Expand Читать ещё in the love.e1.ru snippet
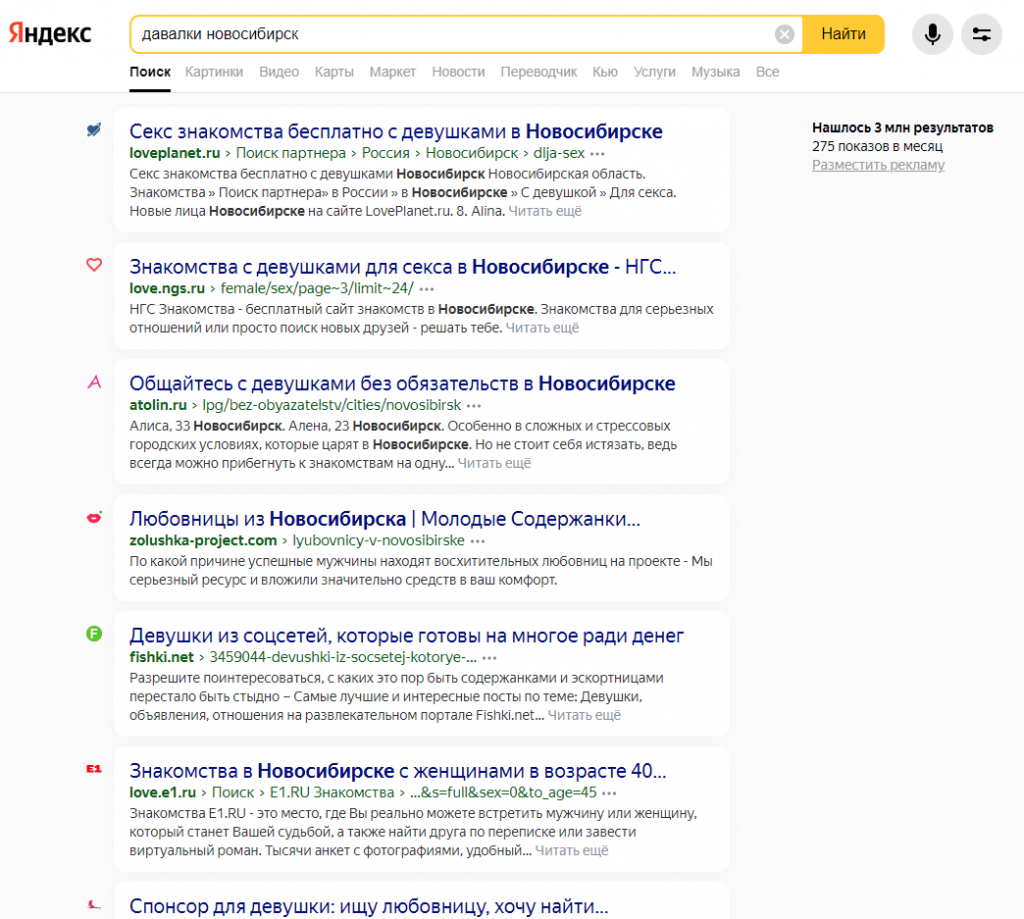This screenshot has height=919, width=1024. click(571, 850)
